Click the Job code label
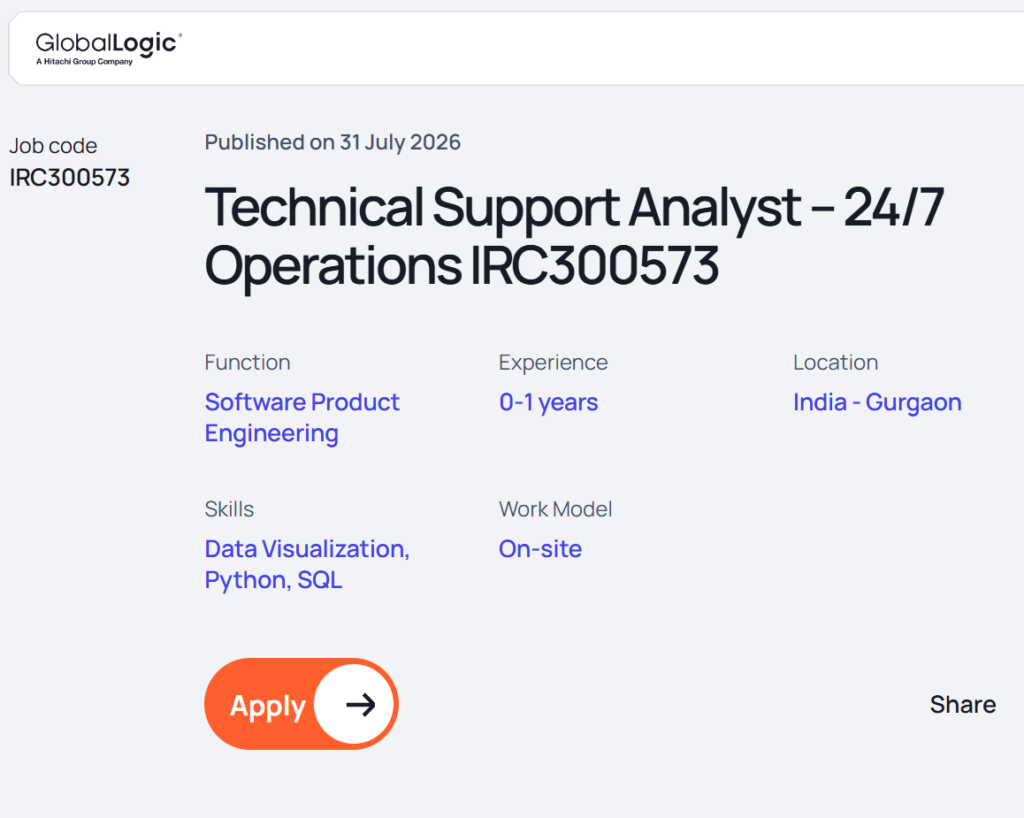1024x818 pixels. [53, 146]
